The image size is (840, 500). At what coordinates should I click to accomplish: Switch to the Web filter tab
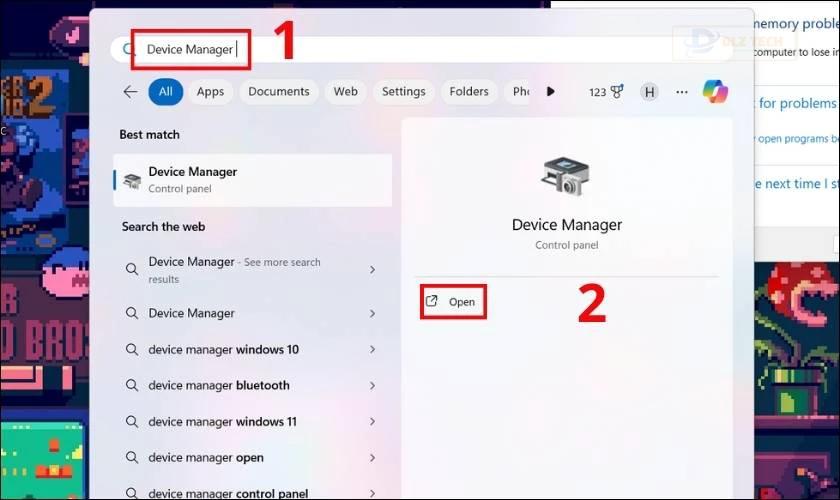[x=346, y=92]
